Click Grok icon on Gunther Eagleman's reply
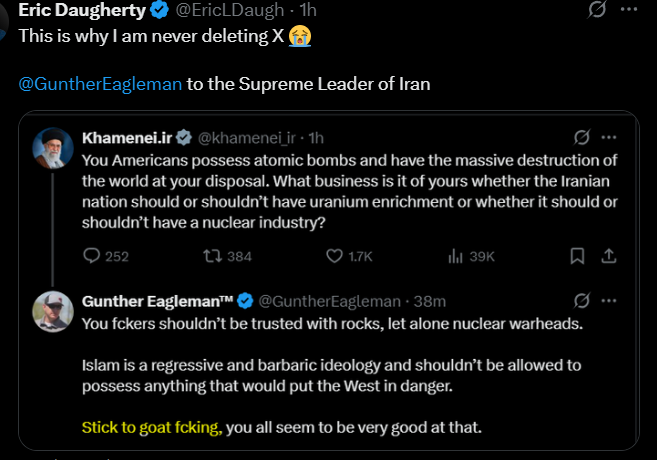Viewport: 657px width, 460px height. coord(581,301)
